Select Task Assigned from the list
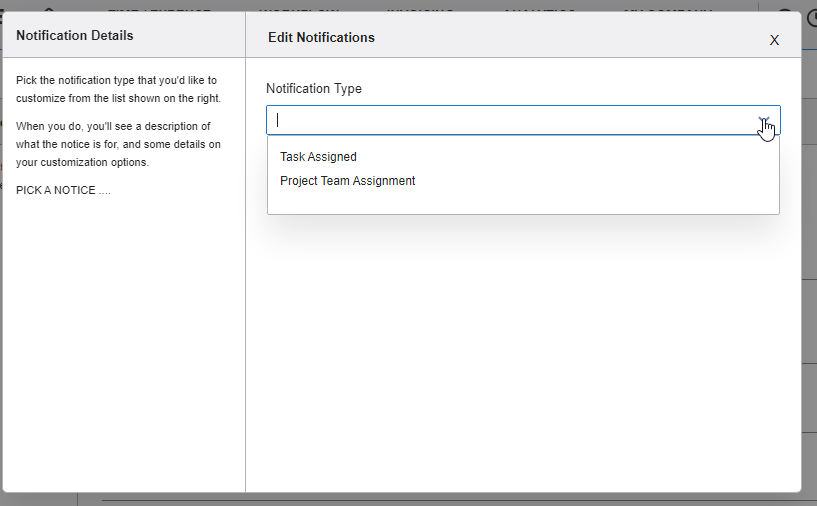Image resolution: width=817 pixels, height=506 pixels. [318, 157]
